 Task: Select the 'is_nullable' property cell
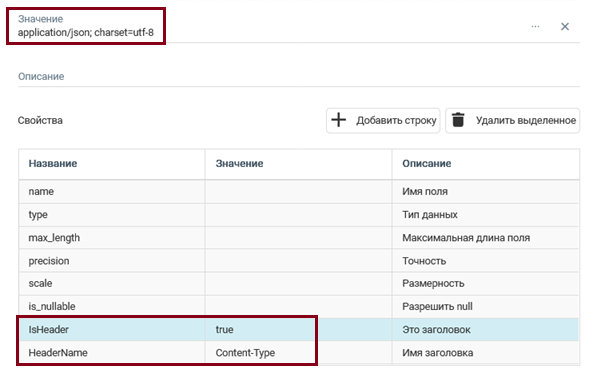pyautogui.click(x=112, y=306)
